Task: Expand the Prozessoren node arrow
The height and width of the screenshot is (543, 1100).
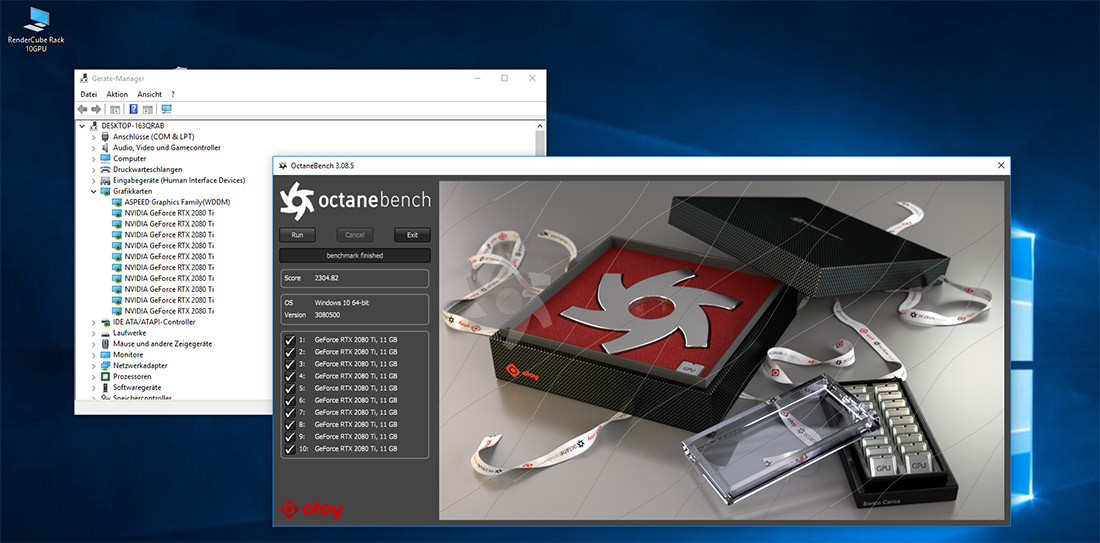Action: pyautogui.click(x=93, y=377)
